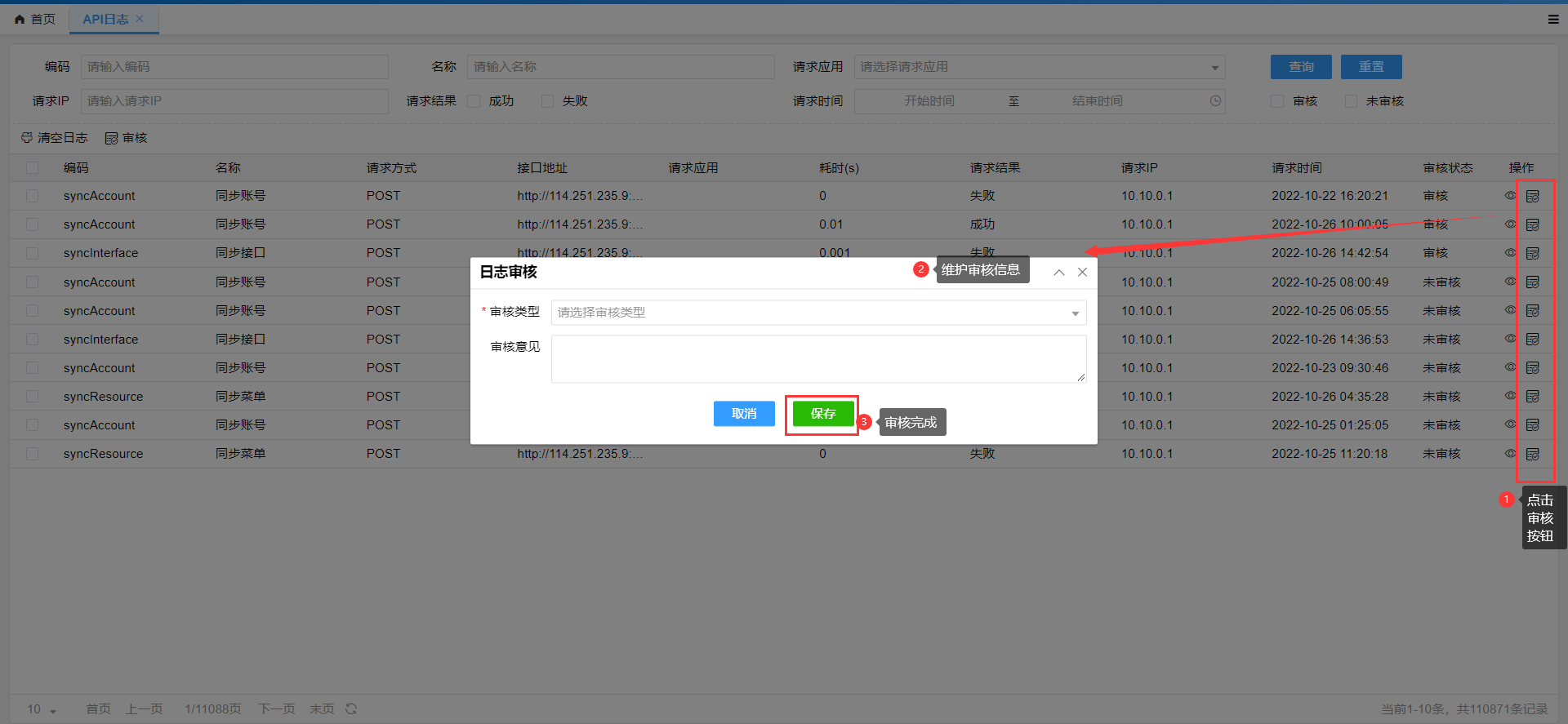Click the 清空日志 toolbar icon
Screen dimensions: 1568x724
[28, 138]
